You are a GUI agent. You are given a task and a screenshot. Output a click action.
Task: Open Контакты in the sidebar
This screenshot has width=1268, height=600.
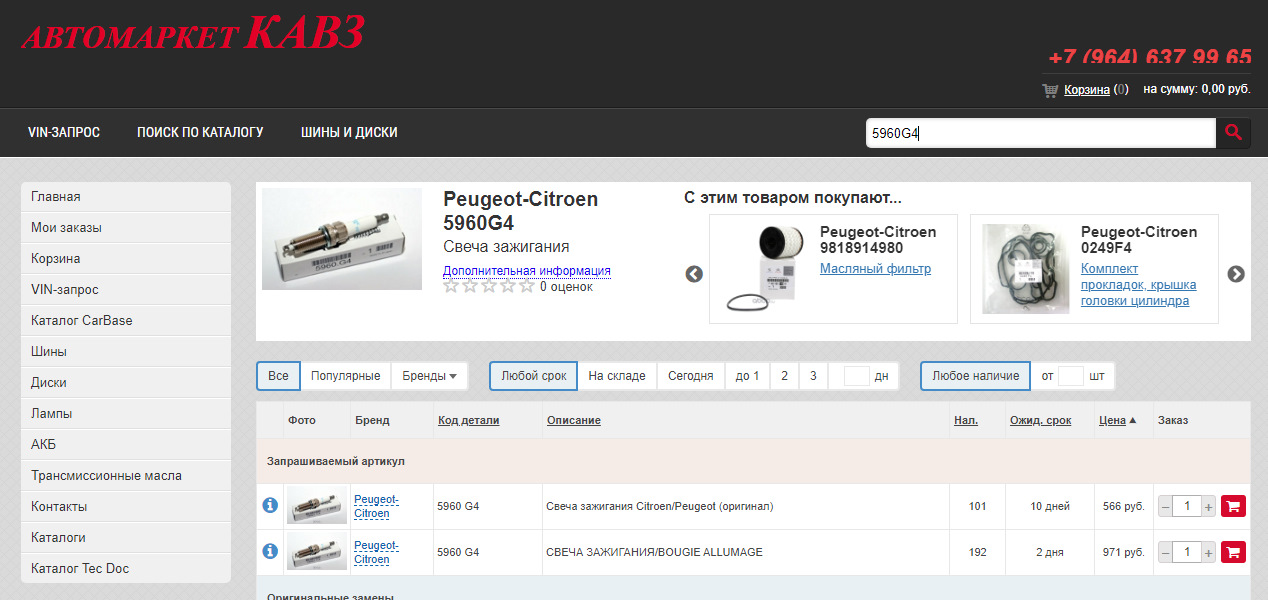pos(126,507)
